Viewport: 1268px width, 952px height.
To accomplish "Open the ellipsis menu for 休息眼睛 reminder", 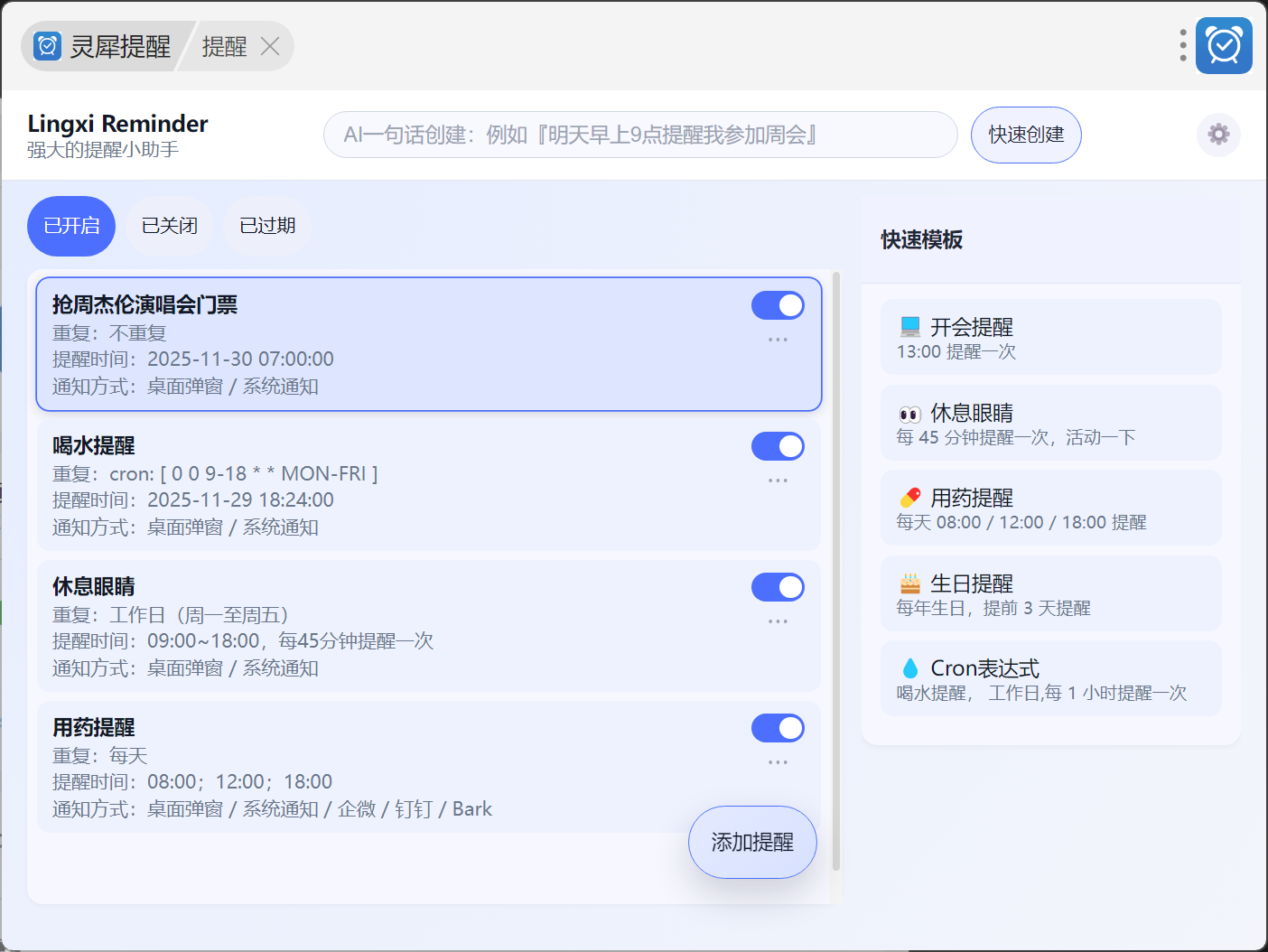I will [778, 621].
